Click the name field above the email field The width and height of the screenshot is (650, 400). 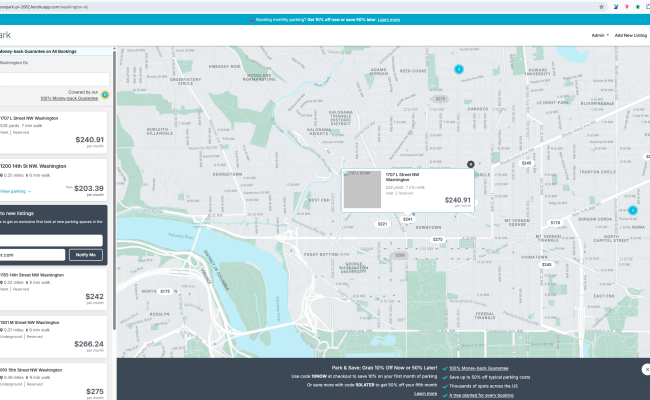click(51, 240)
